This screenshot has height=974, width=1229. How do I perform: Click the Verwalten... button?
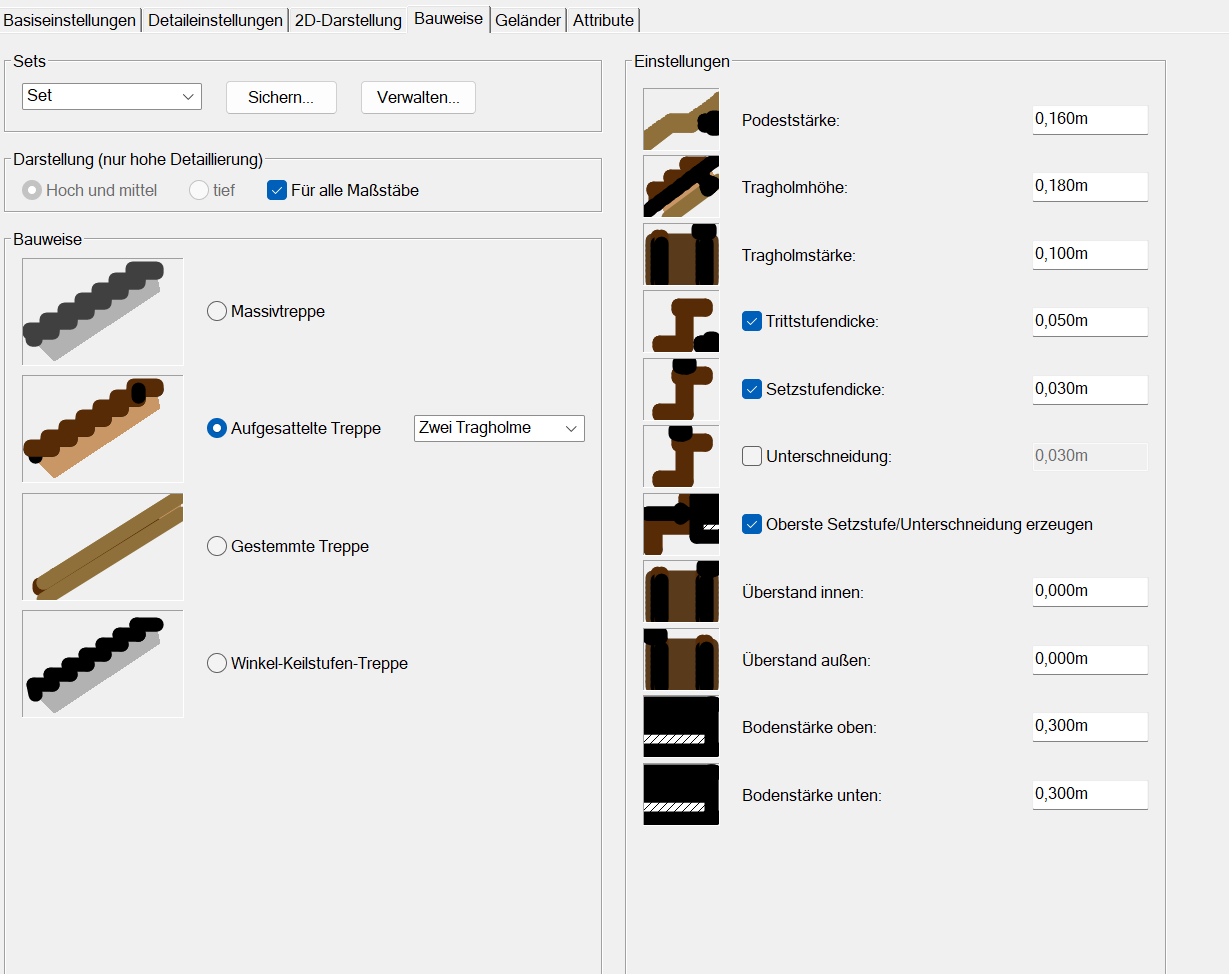(x=418, y=97)
